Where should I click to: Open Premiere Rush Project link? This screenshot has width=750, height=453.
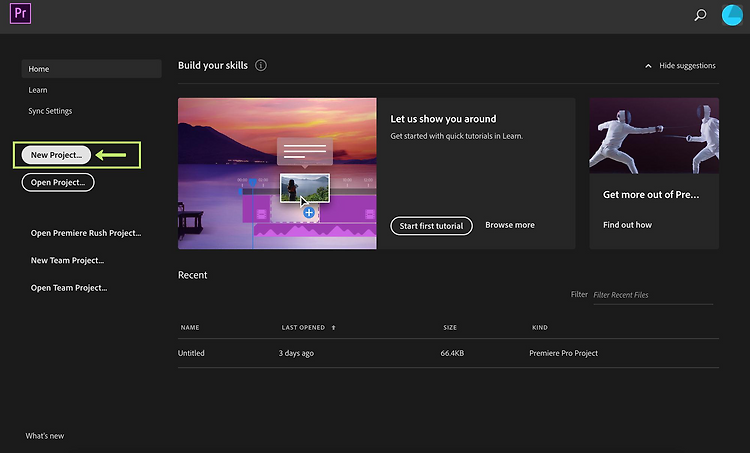click(x=86, y=233)
